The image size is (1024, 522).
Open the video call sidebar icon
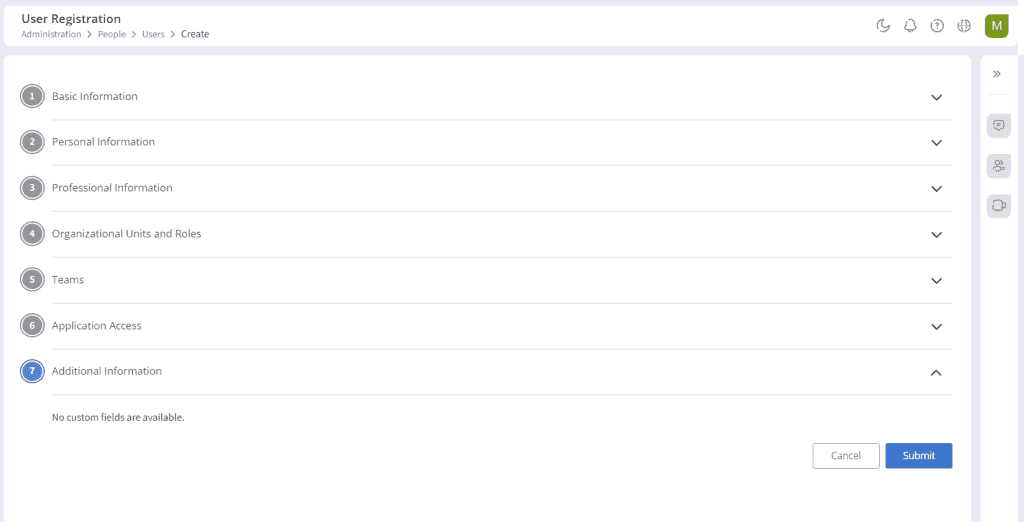click(999, 206)
